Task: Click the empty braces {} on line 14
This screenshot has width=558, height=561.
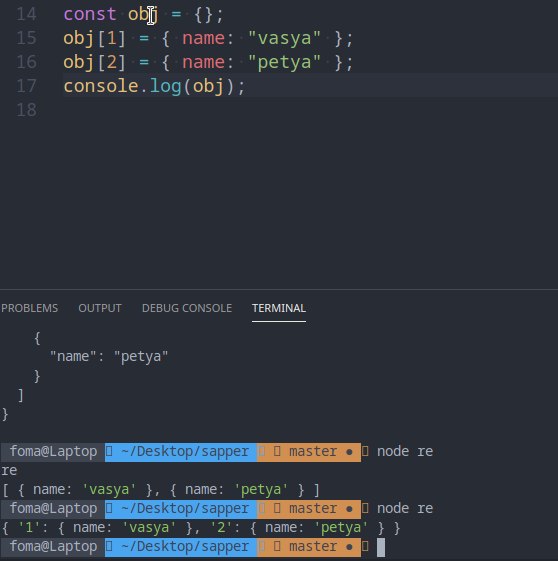Action: [204, 15]
